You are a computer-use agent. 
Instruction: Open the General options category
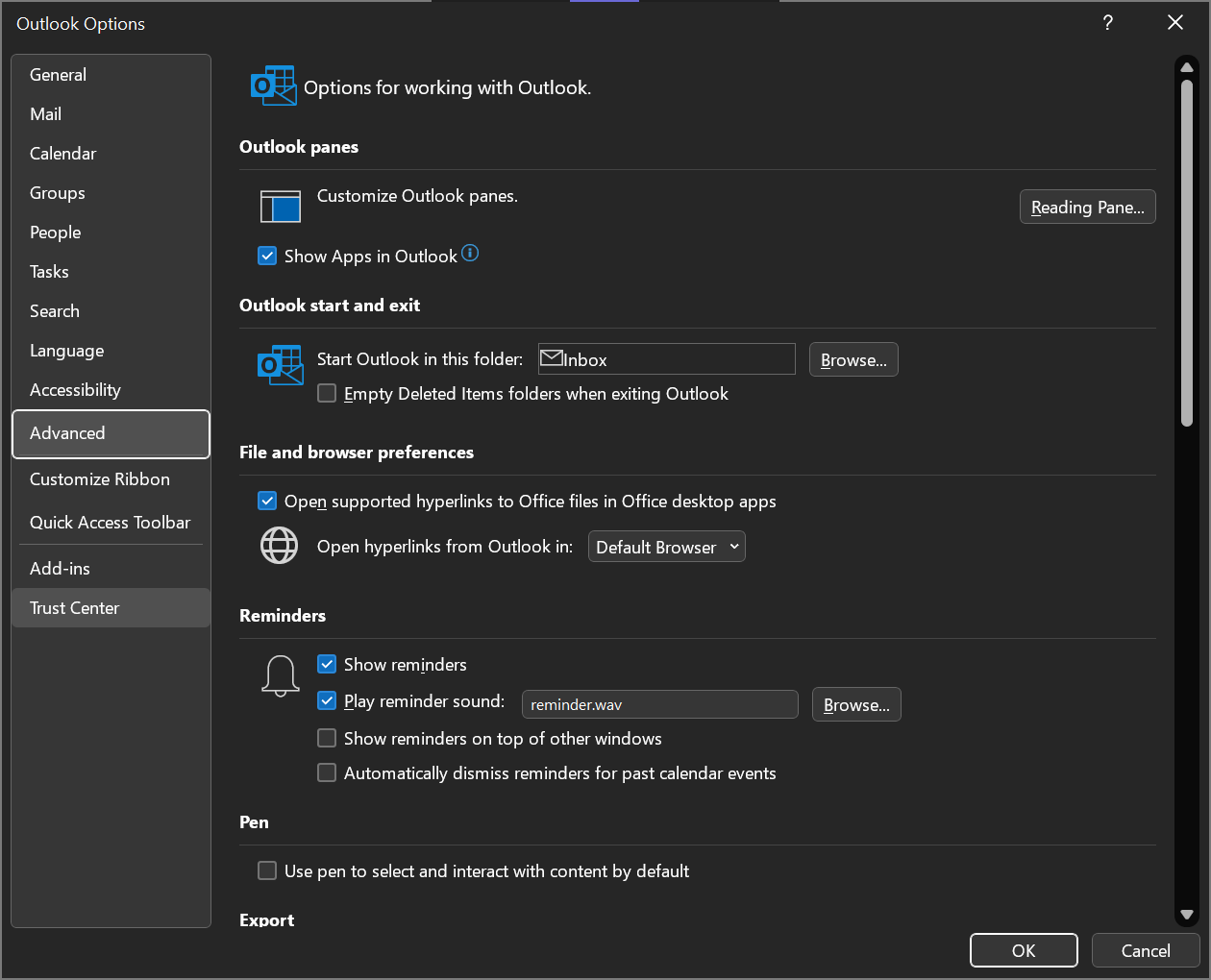point(111,75)
